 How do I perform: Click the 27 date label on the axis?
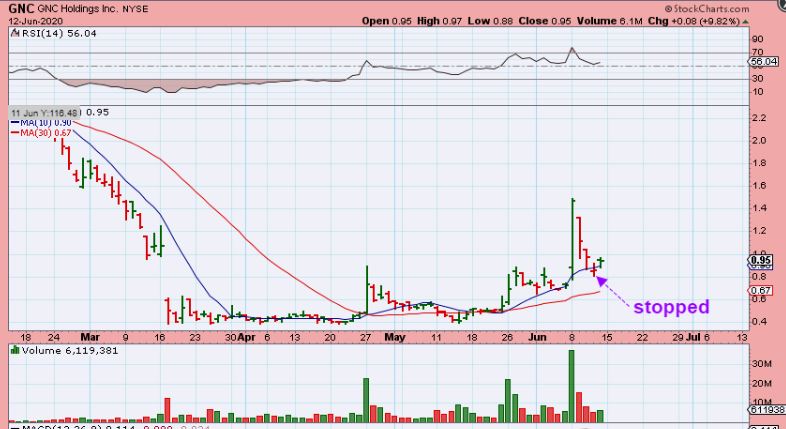pos(365,337)
